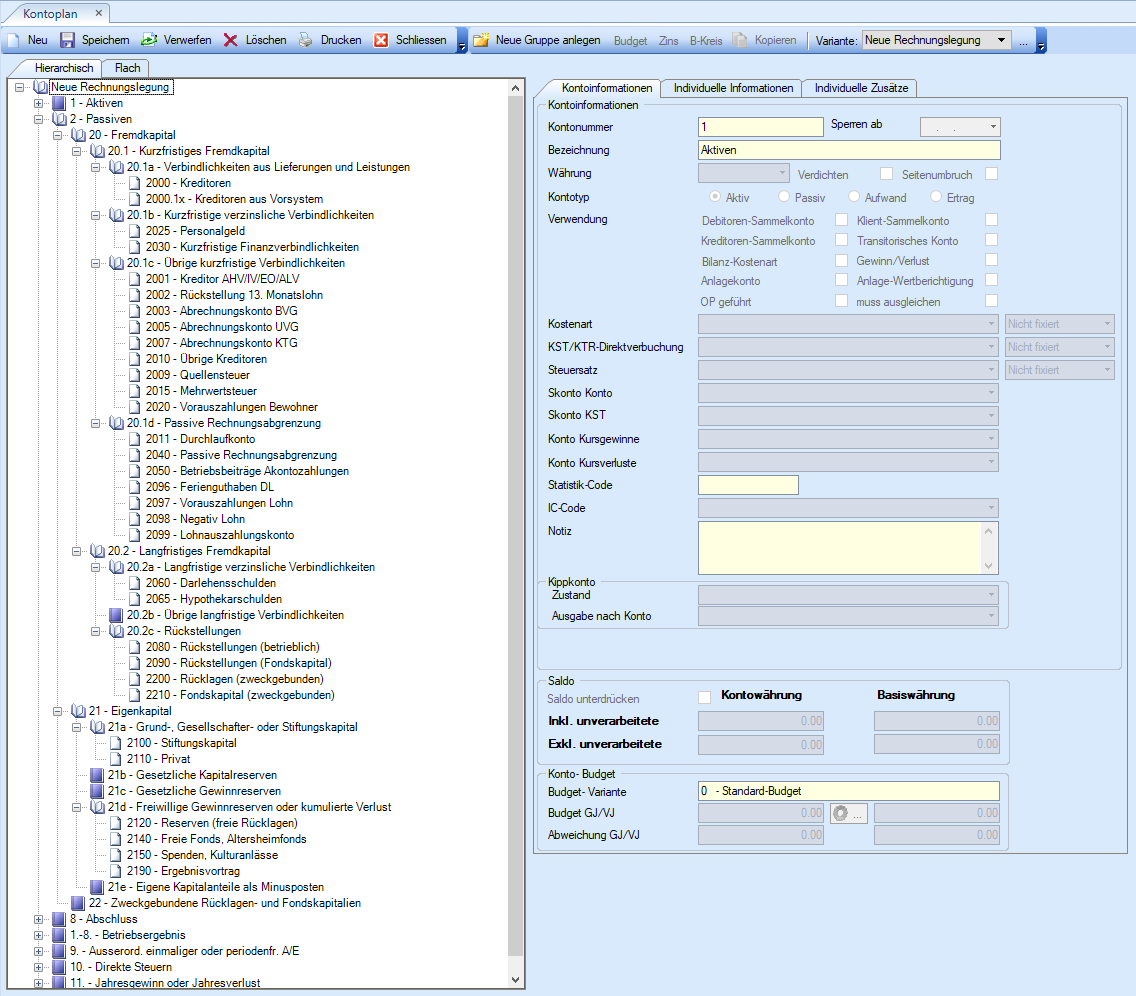Click into the Statistik-Code field
The width and height of the screenshot is (1136, 996).
click(x=748, y=485)
